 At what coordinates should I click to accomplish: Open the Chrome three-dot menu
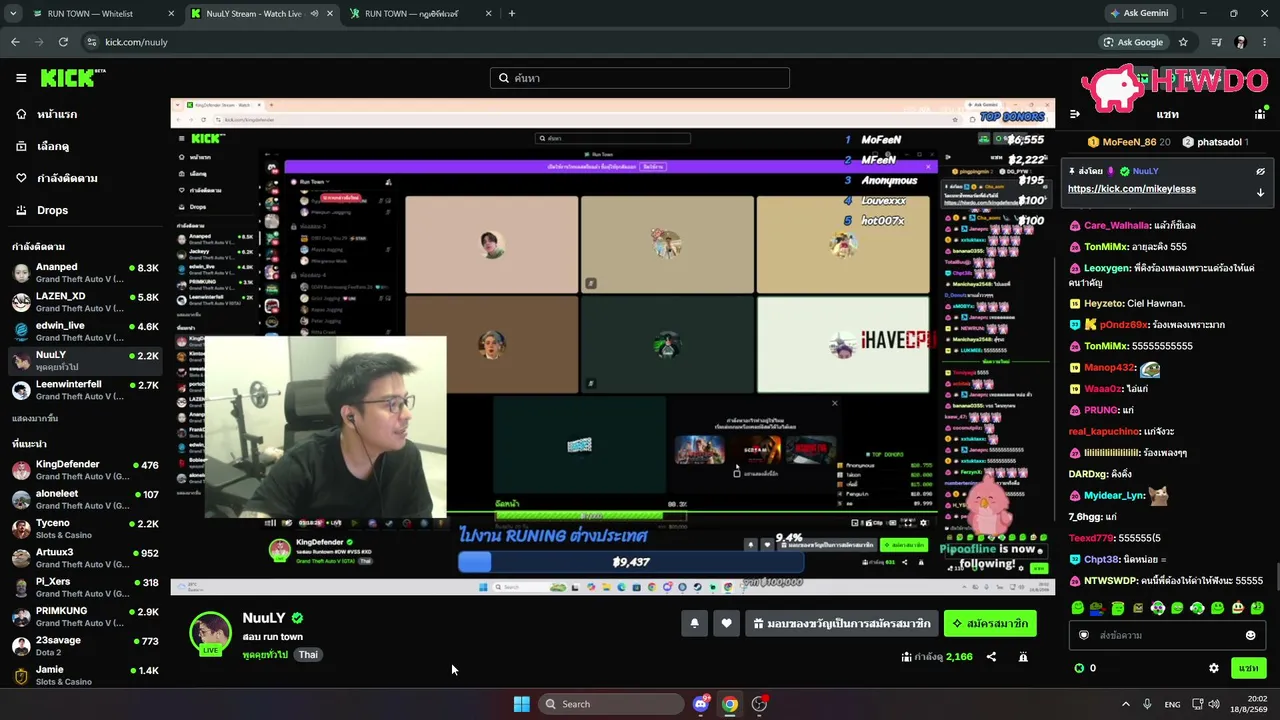tap(1265, 42)
